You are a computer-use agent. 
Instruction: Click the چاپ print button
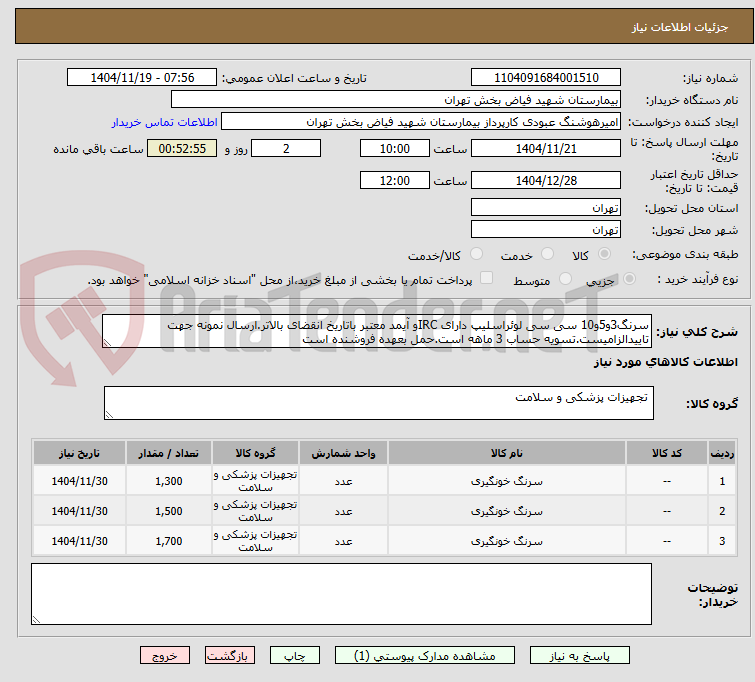click(x=295, y=656)
